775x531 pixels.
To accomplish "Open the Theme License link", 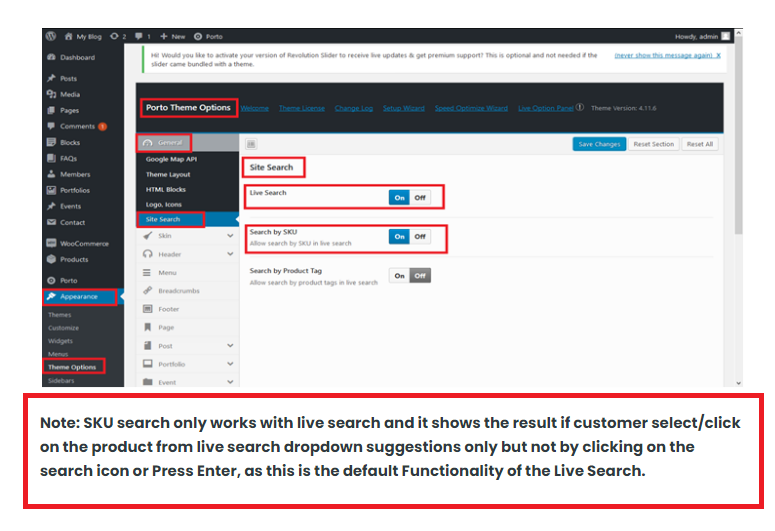I will (301, 108).
